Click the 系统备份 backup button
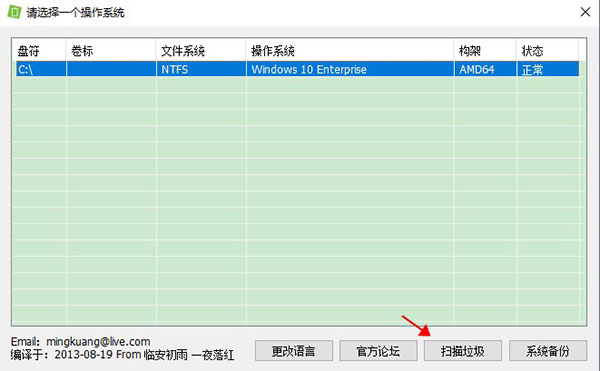Viewport: 600px width, 371px height. (548, 351)
